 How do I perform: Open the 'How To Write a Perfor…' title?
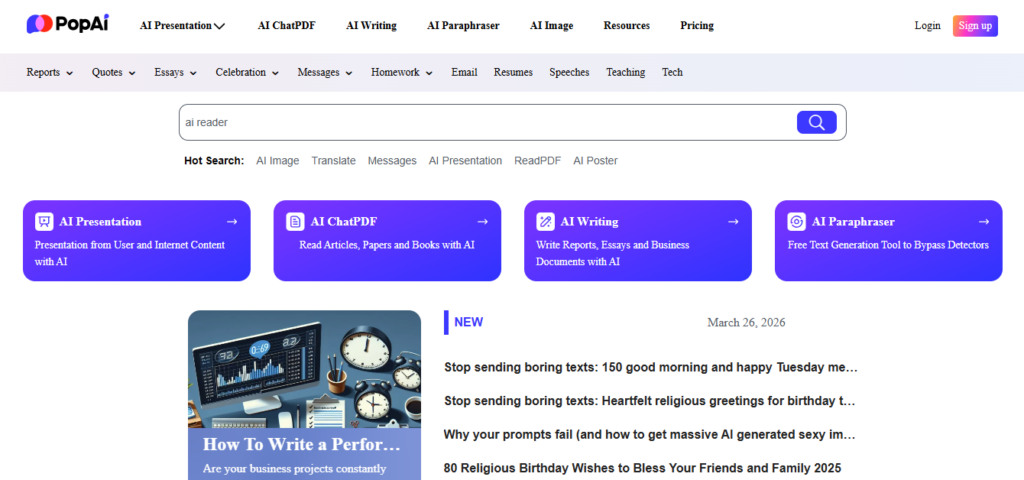coord(301,444)
